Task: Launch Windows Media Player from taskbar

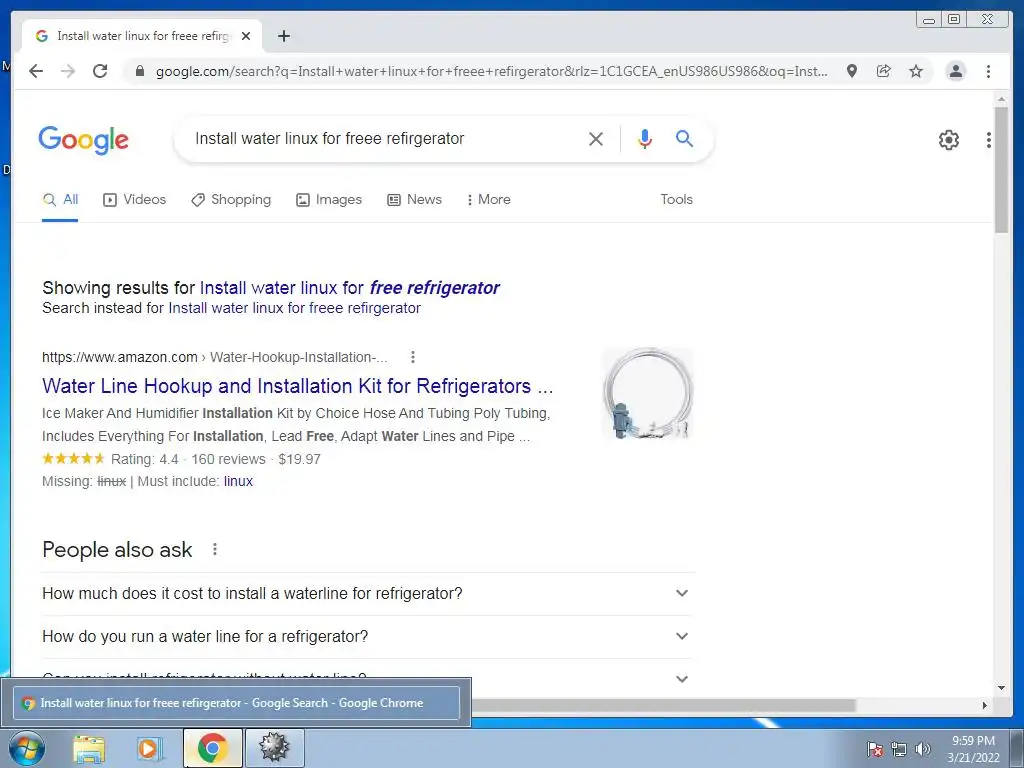Action: (x=150, y=748)
